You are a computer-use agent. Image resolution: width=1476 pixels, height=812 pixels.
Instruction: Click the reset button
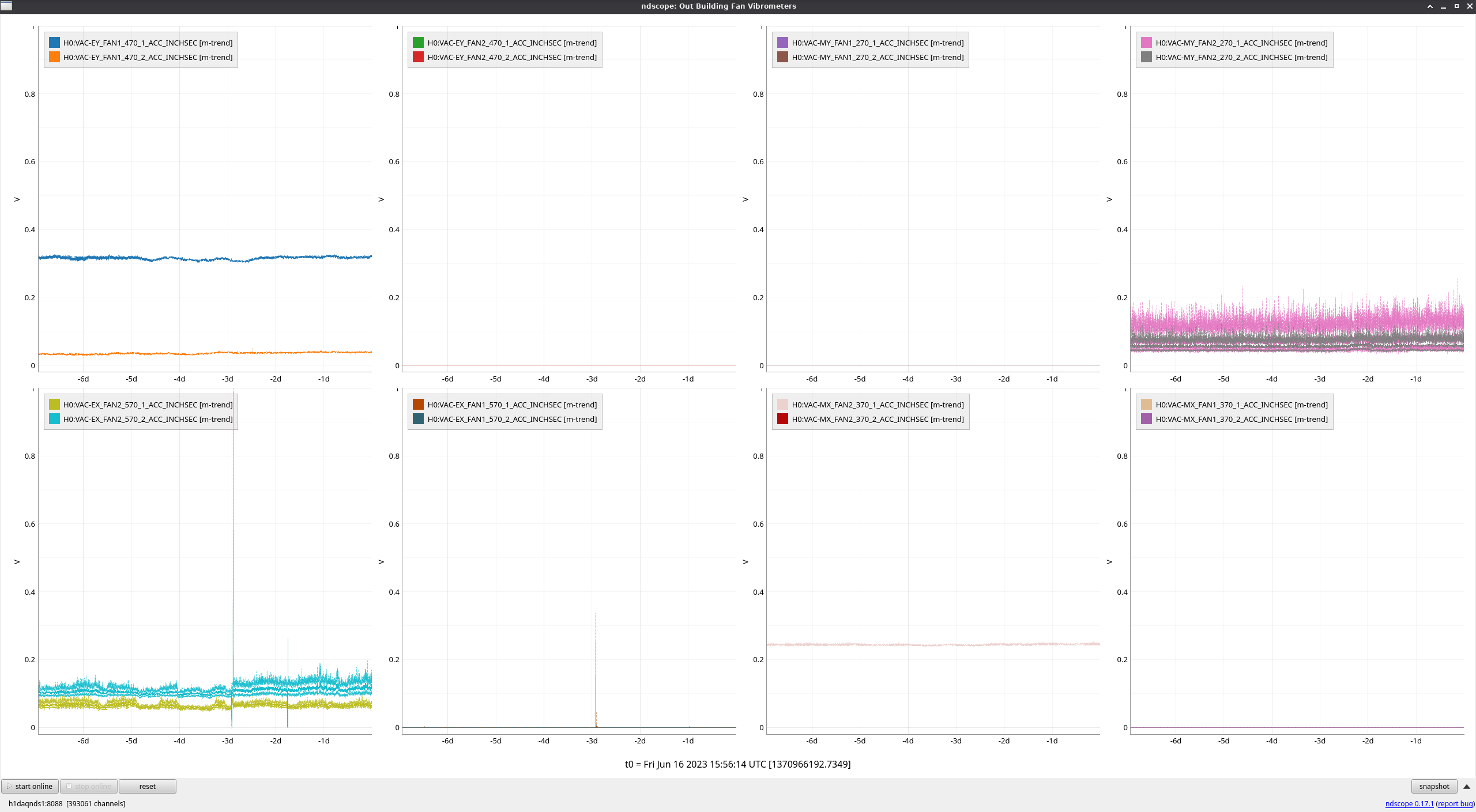click(147, 787)
